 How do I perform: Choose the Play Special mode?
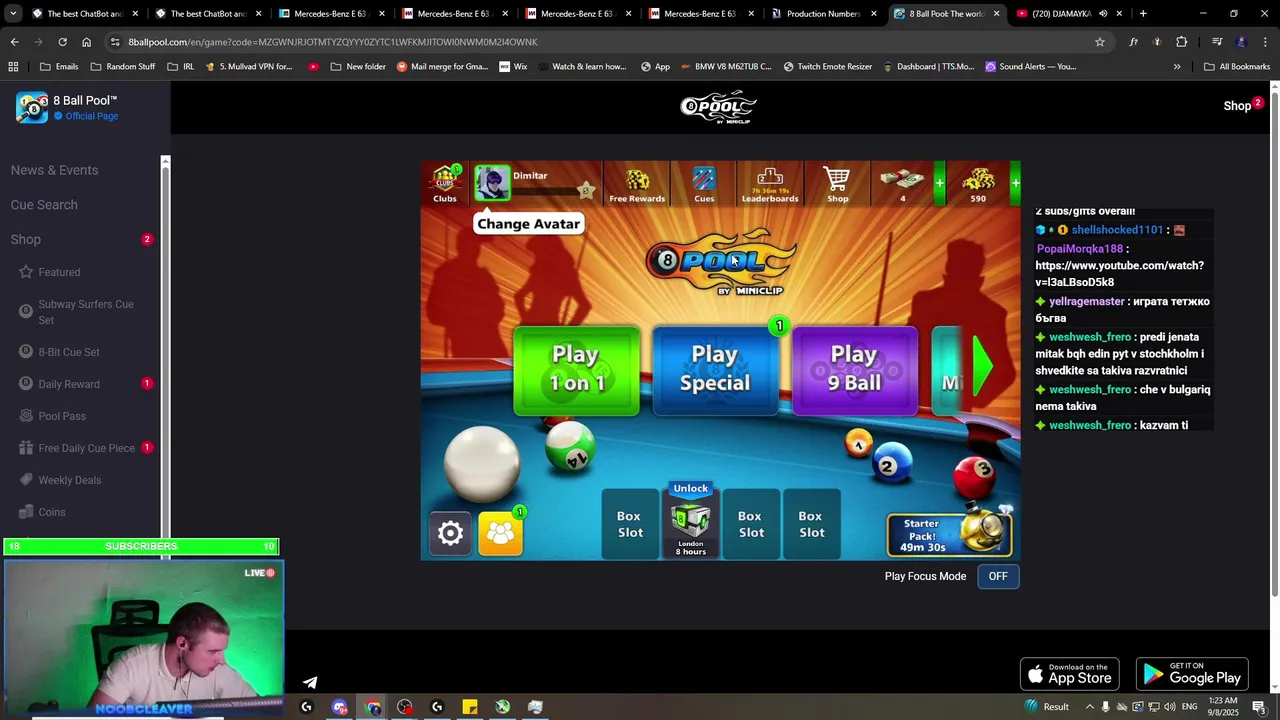click(715, 369)
